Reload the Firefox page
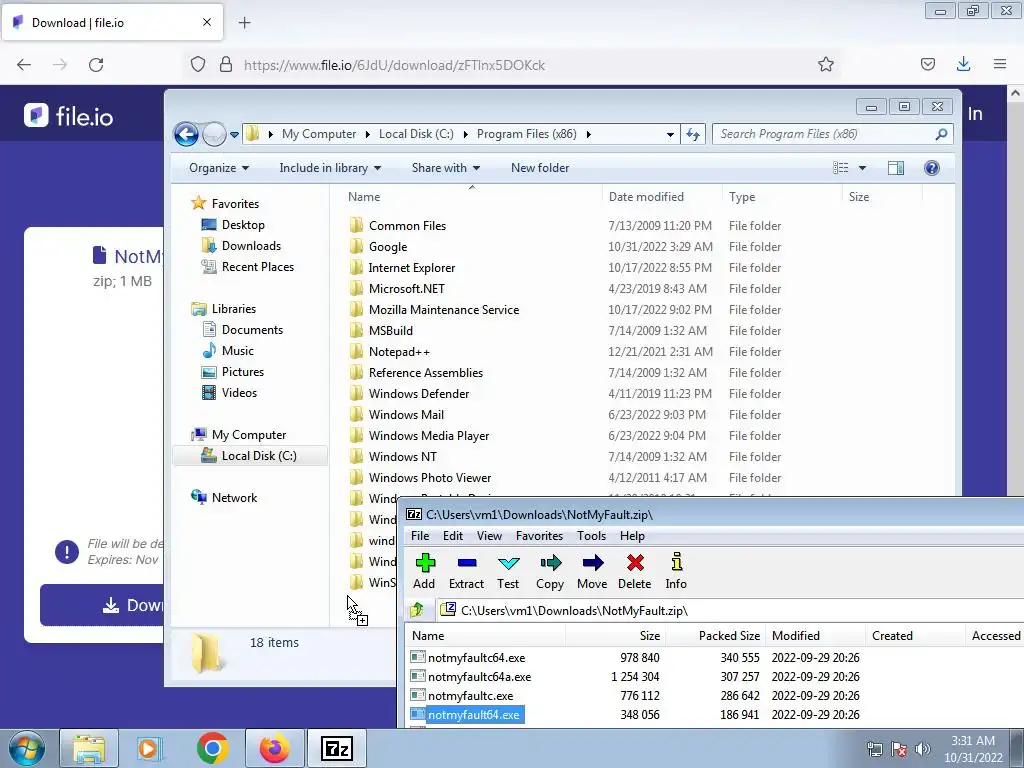Screen dimensions: 1024x768 (x=96, y=65)
